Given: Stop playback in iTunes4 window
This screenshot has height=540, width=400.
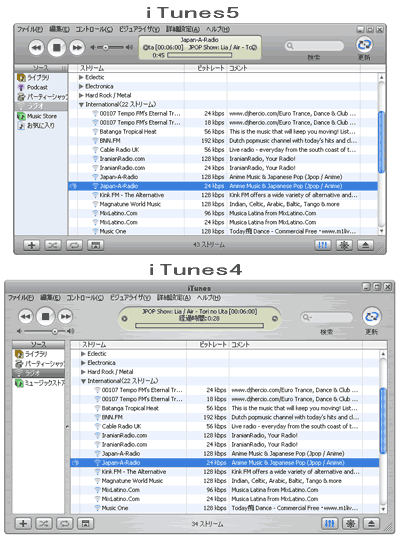Looking at the screenshot, I should point(45,316).
